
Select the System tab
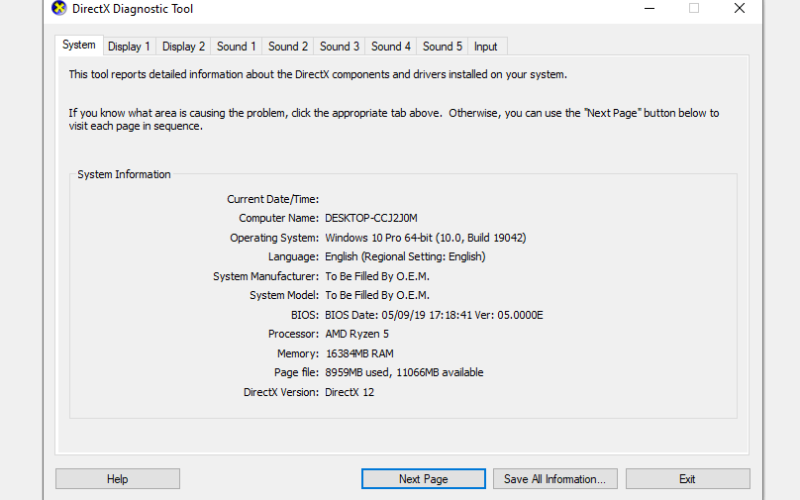79,45
